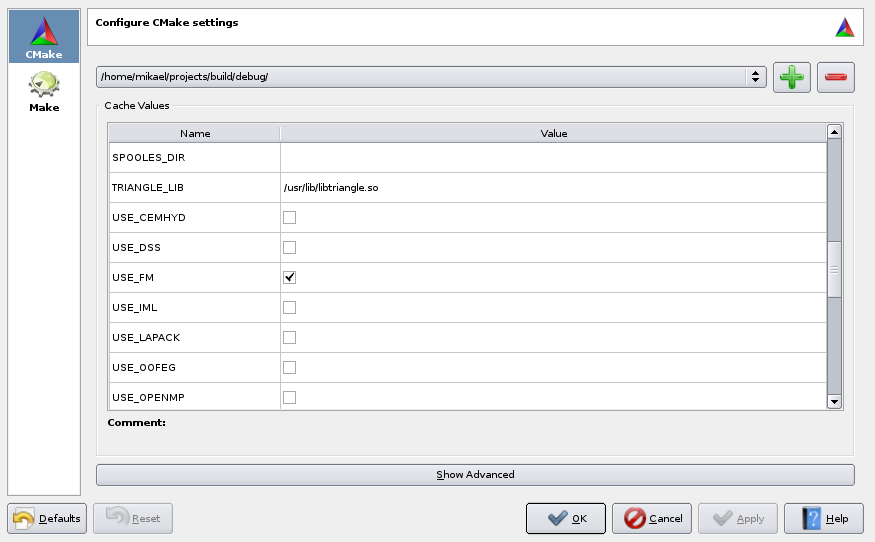The width and height of the screenshot is (875, 542).
Task: Enable the USE_CEMHYD checkbox
Action: (290, 218)
